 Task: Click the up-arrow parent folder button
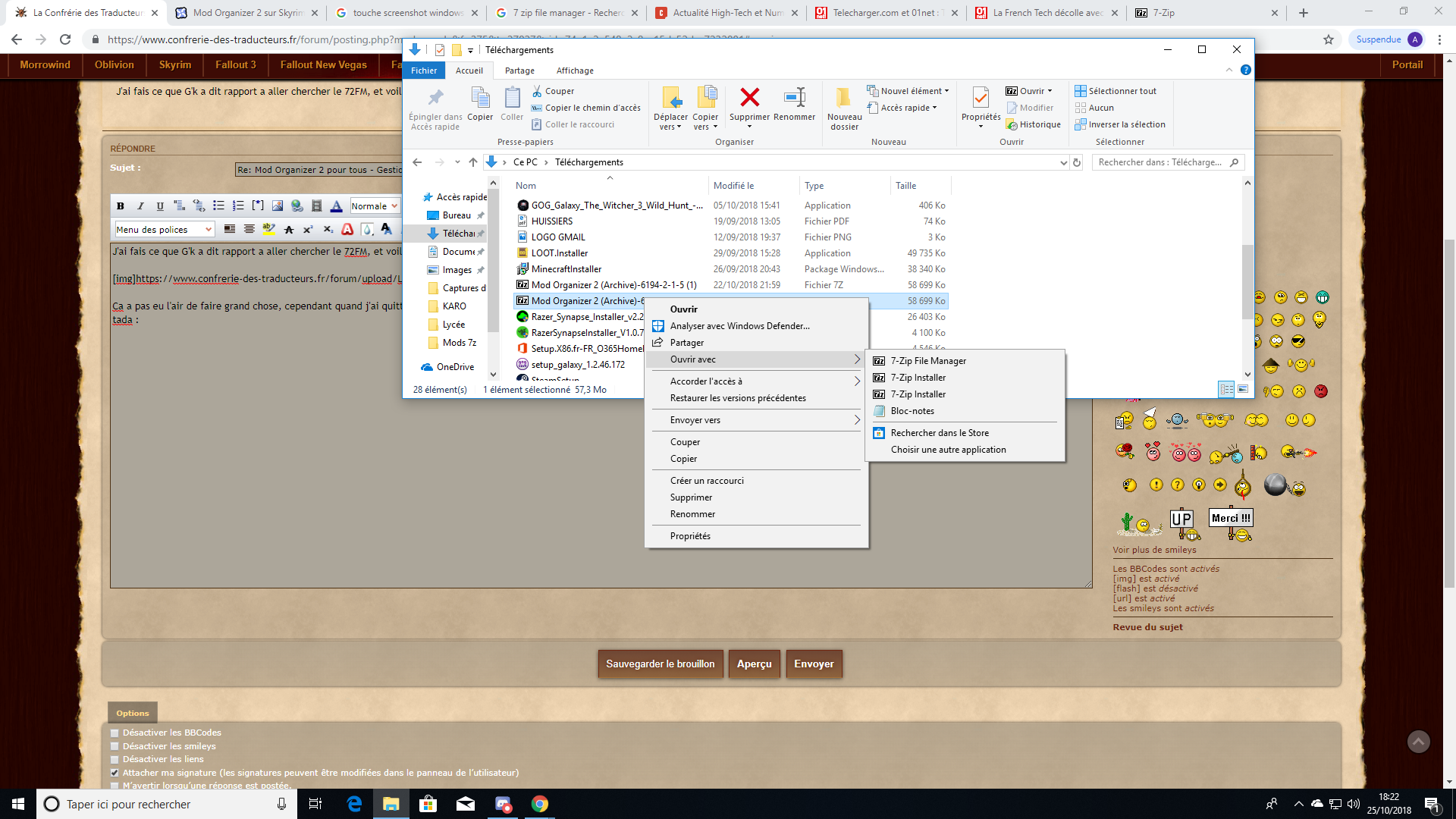[x=473, y=162]
